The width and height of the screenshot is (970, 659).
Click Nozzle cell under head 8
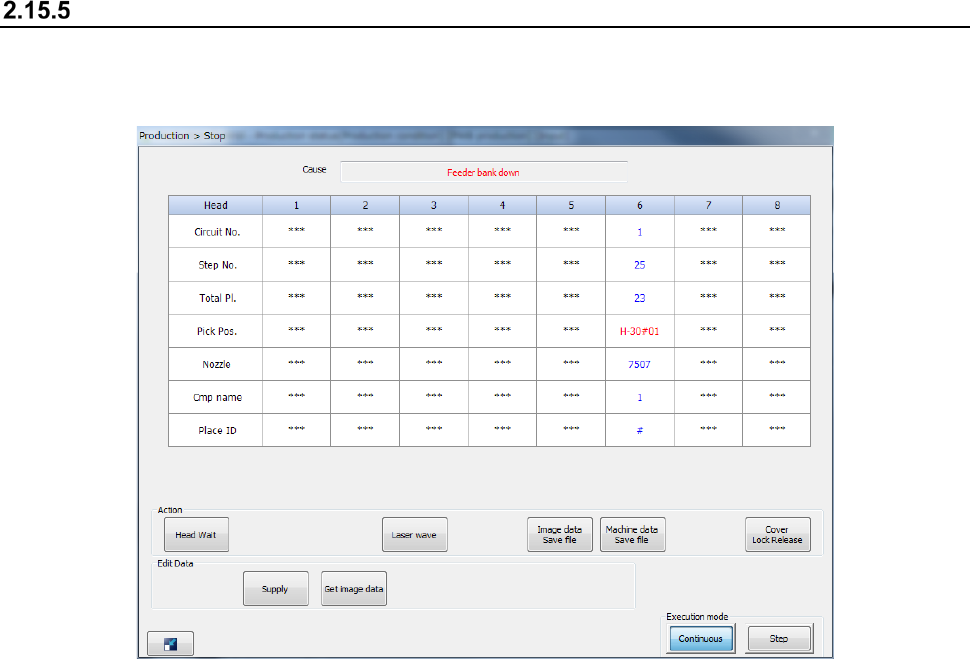[777, 364]
